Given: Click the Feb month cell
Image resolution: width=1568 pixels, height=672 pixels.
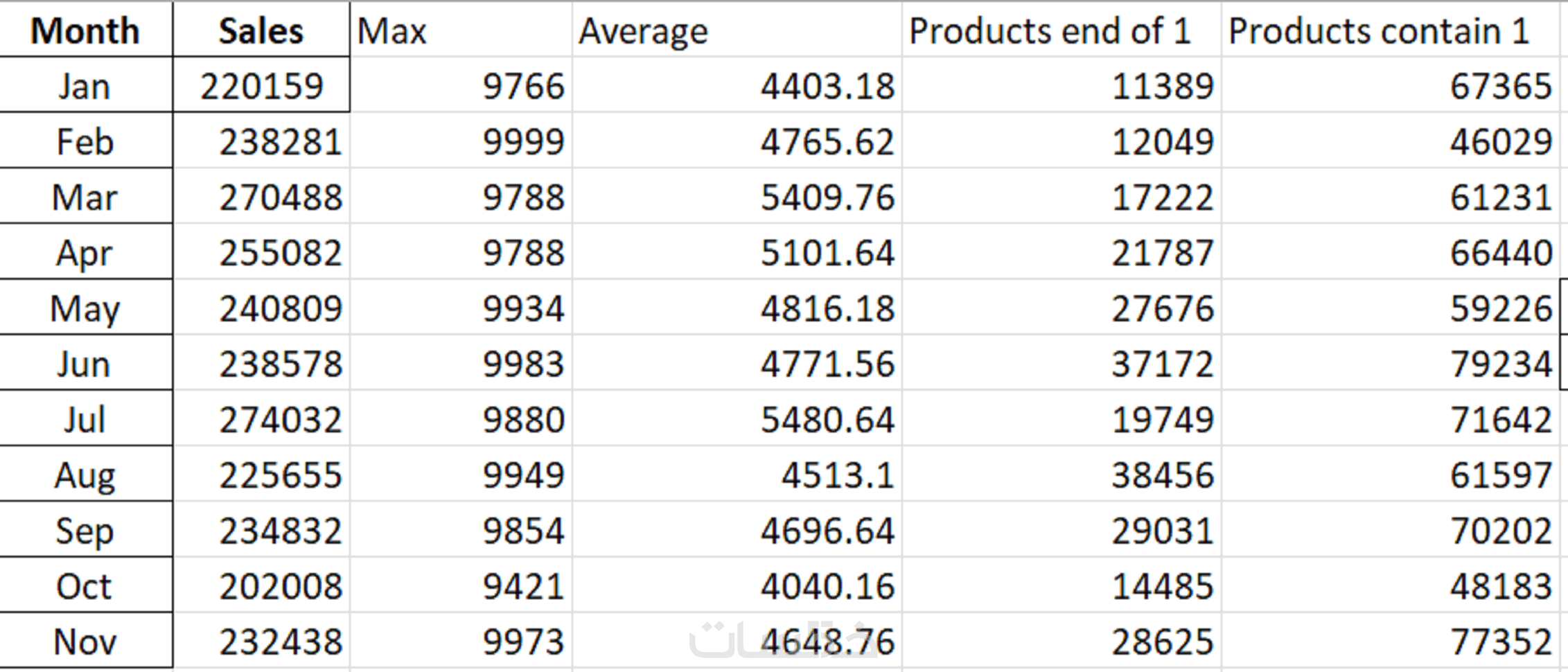Looking at the screenshot, I should click(85, 142).
